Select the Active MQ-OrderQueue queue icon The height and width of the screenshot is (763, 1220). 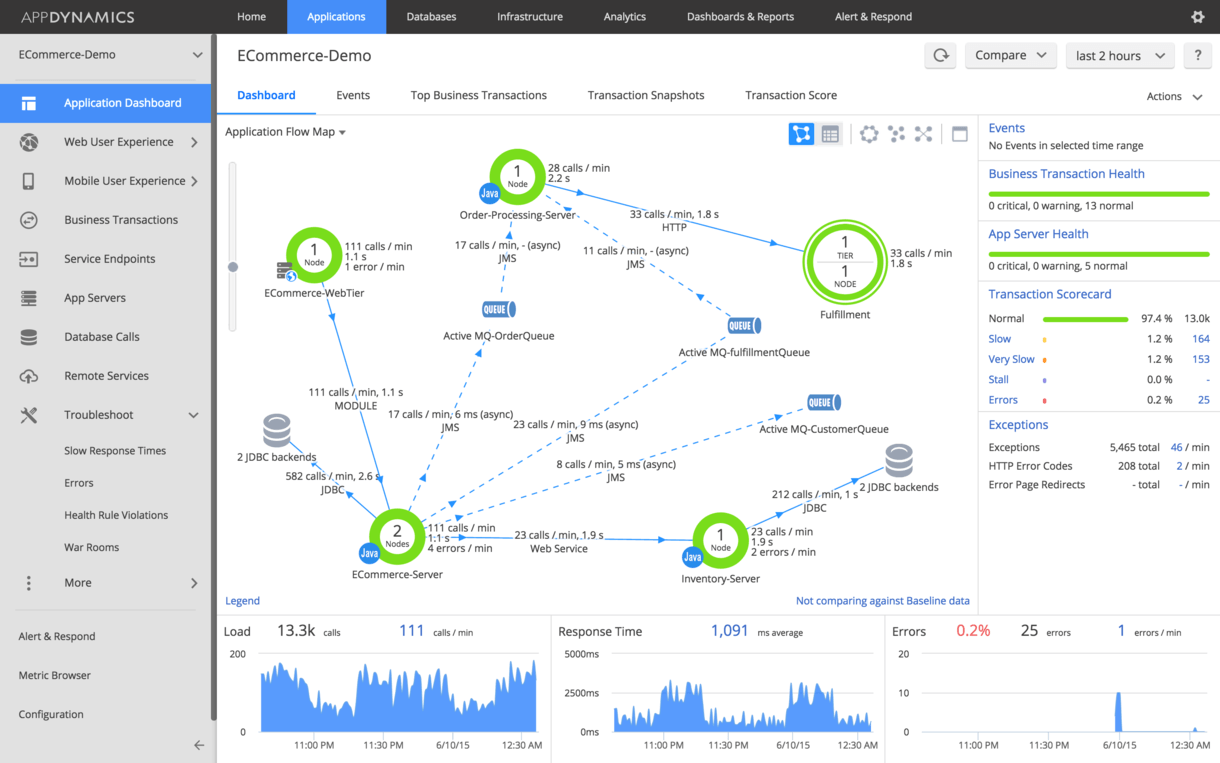click(x=498, y=310)
